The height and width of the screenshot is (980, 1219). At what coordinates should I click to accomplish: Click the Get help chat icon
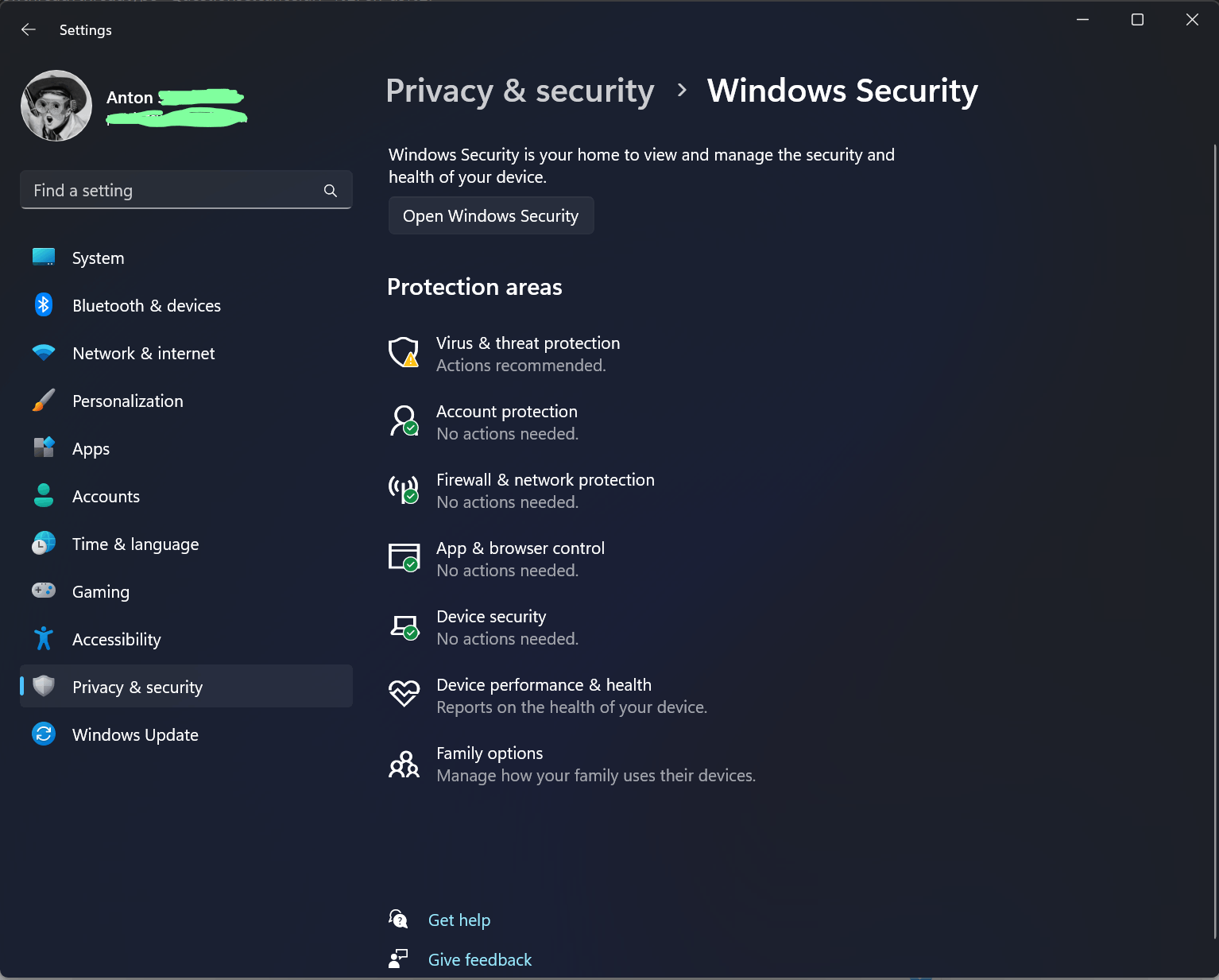click(398, 919)
